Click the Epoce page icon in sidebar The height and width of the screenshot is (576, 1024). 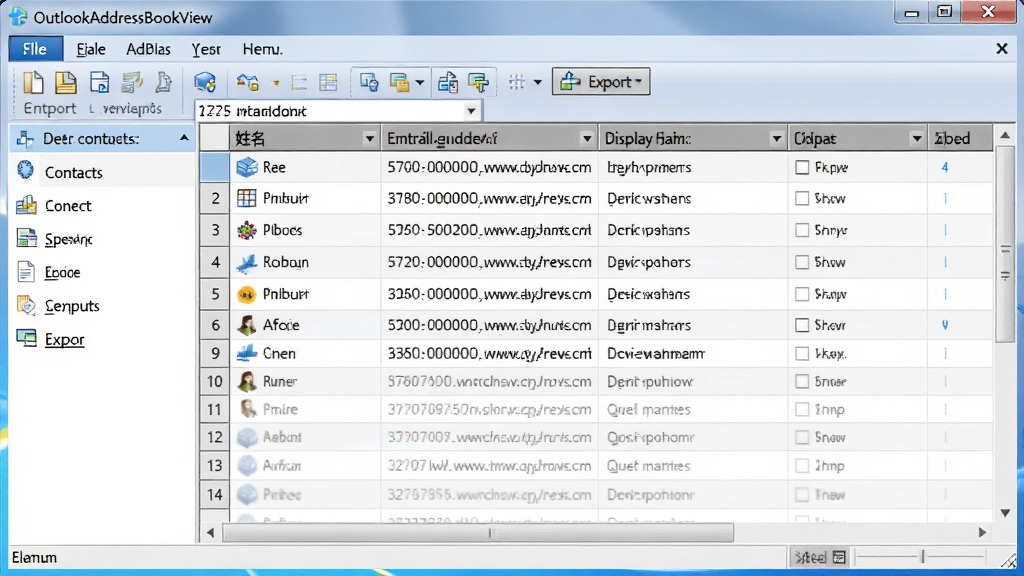click(26, 272)
